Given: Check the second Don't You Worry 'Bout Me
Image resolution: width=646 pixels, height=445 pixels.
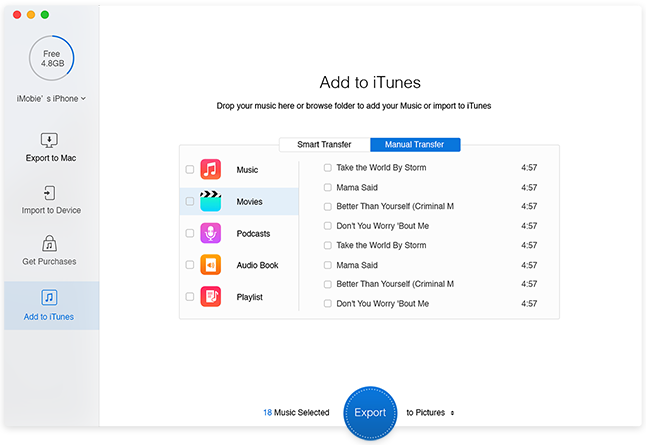Looking at the screenshot, I should click(x=328, y=304).
